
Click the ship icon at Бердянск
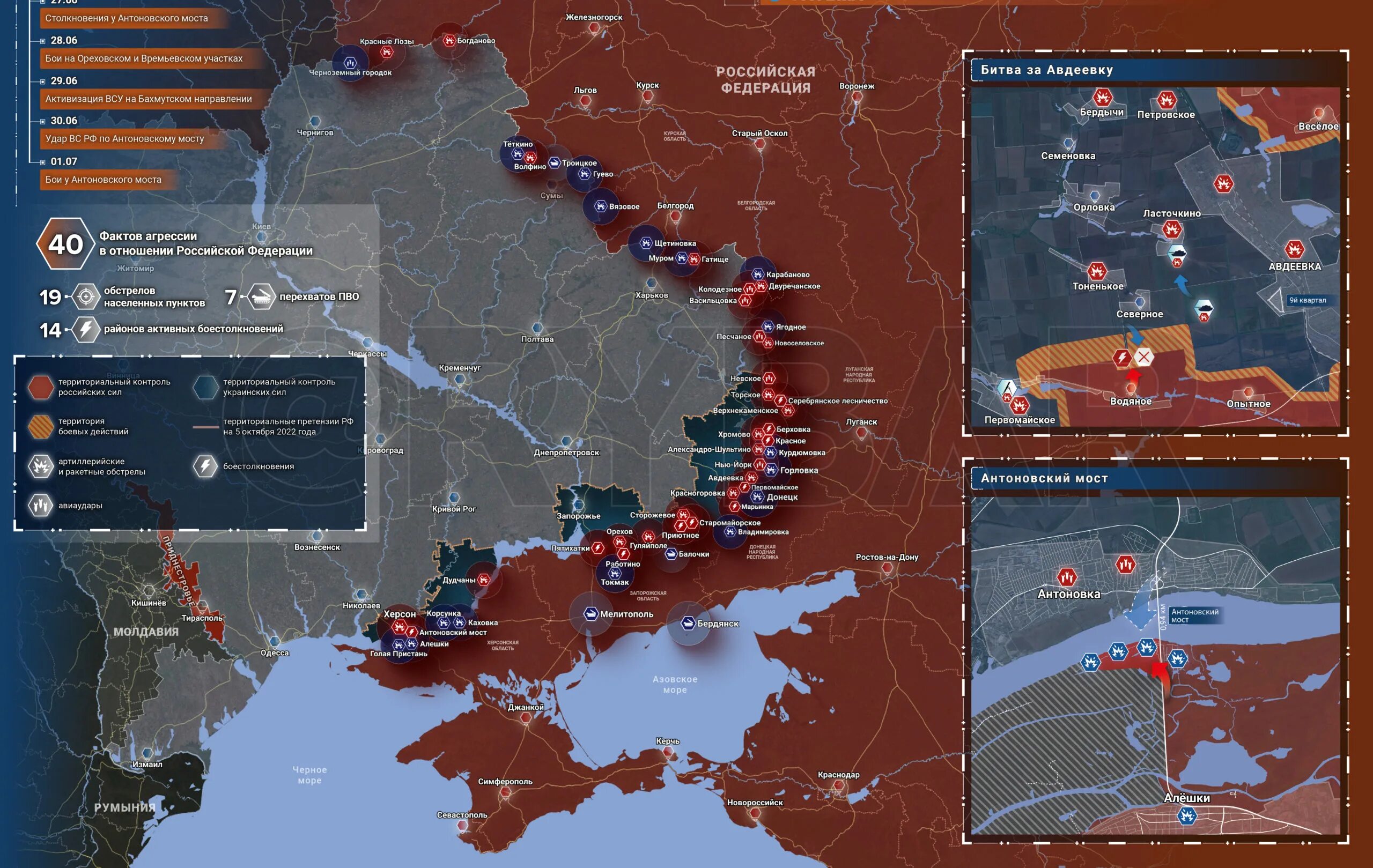tap(688, 624)
